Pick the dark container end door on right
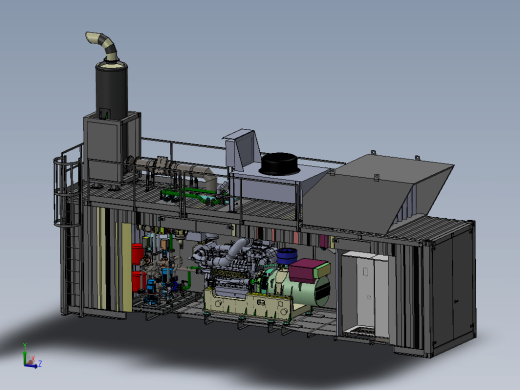520x390 pixels. click(453, 287)
